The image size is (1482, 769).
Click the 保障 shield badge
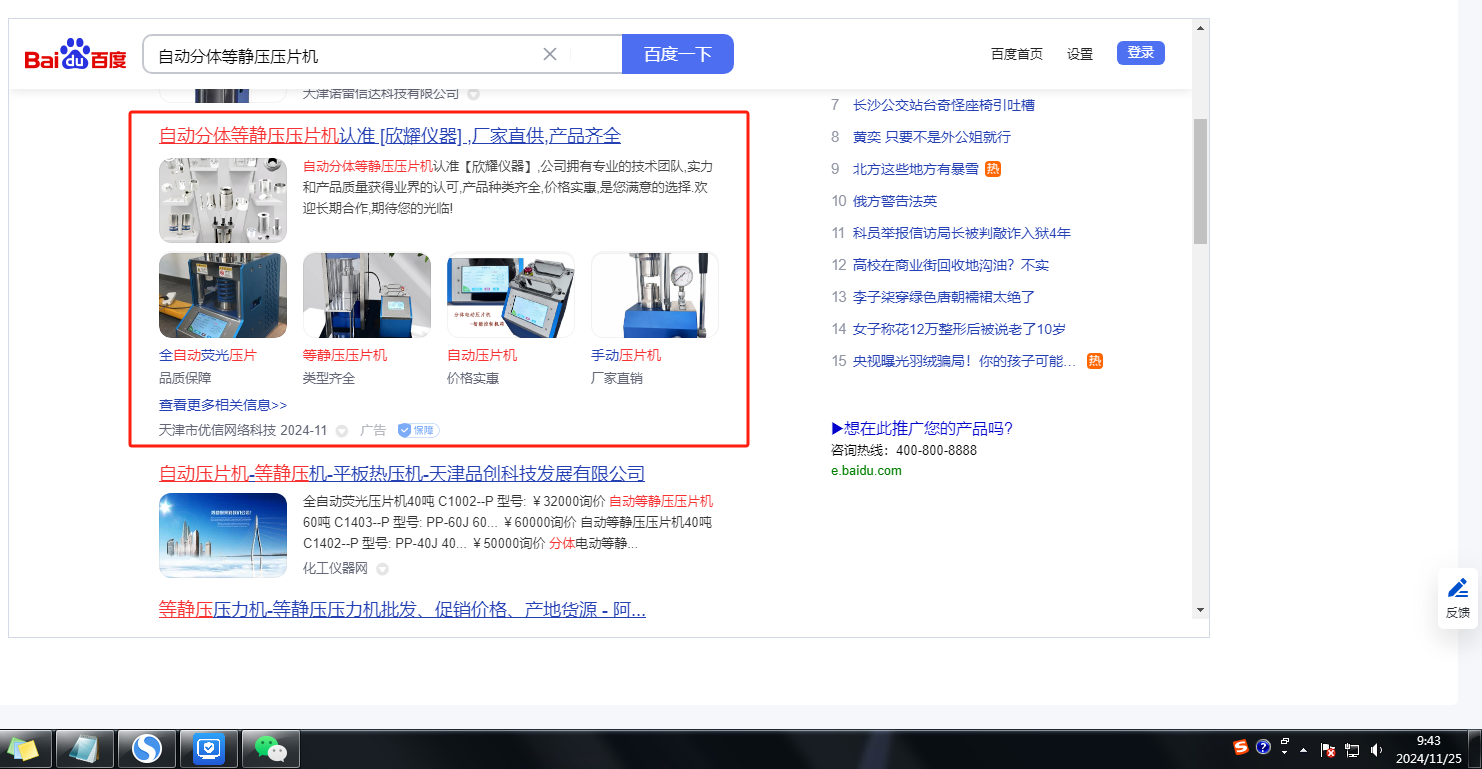(x=418, y=430)
